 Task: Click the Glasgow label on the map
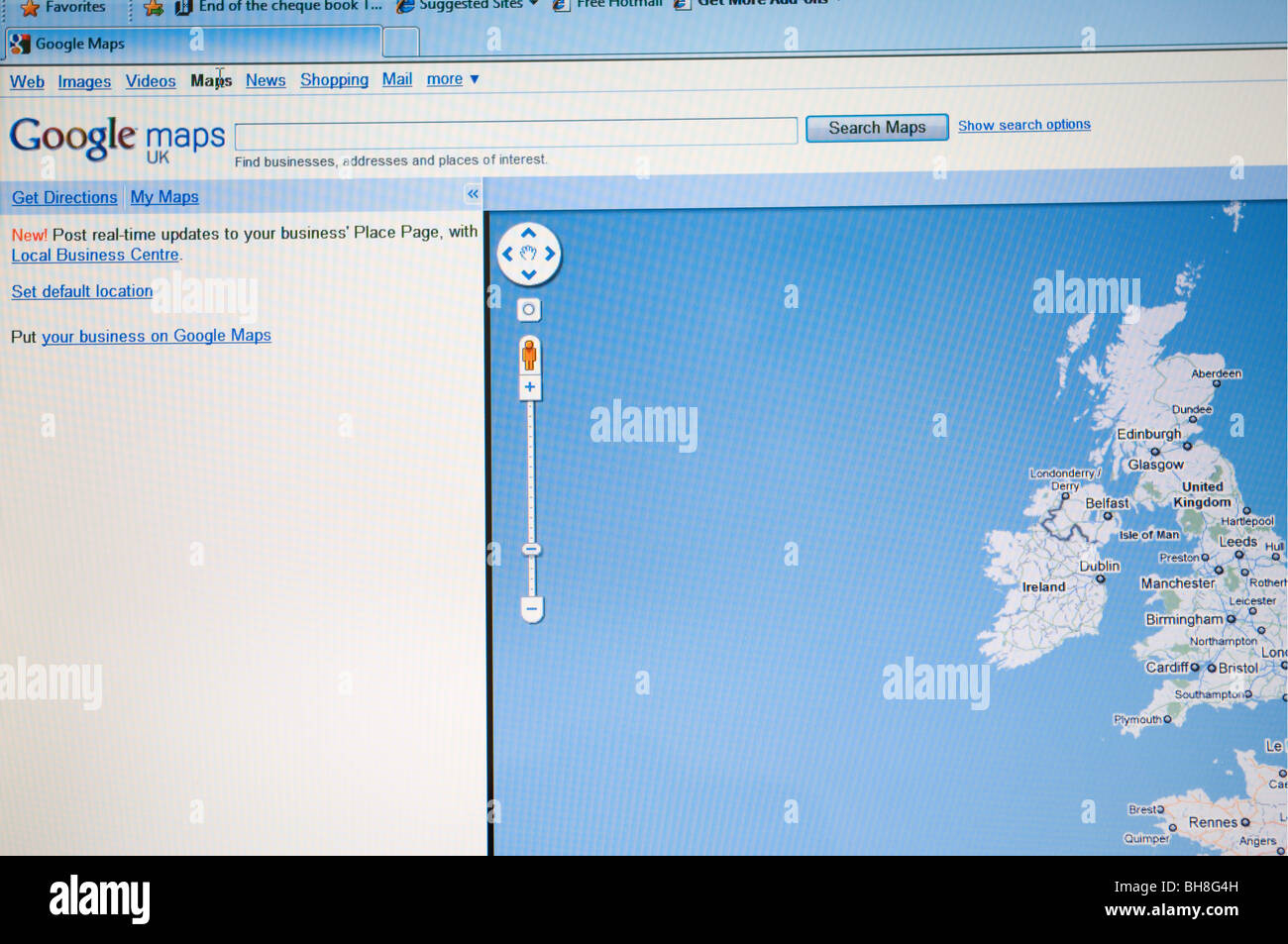pyautogui.click(x=1155, y=465)
